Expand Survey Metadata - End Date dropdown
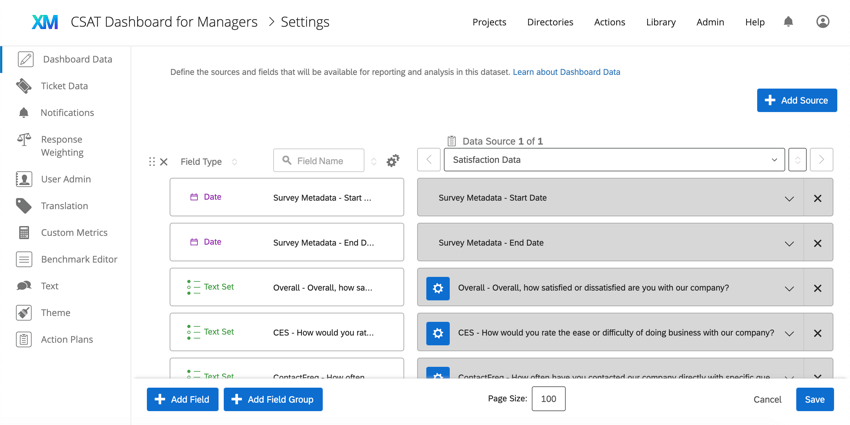 click(789, 243)
